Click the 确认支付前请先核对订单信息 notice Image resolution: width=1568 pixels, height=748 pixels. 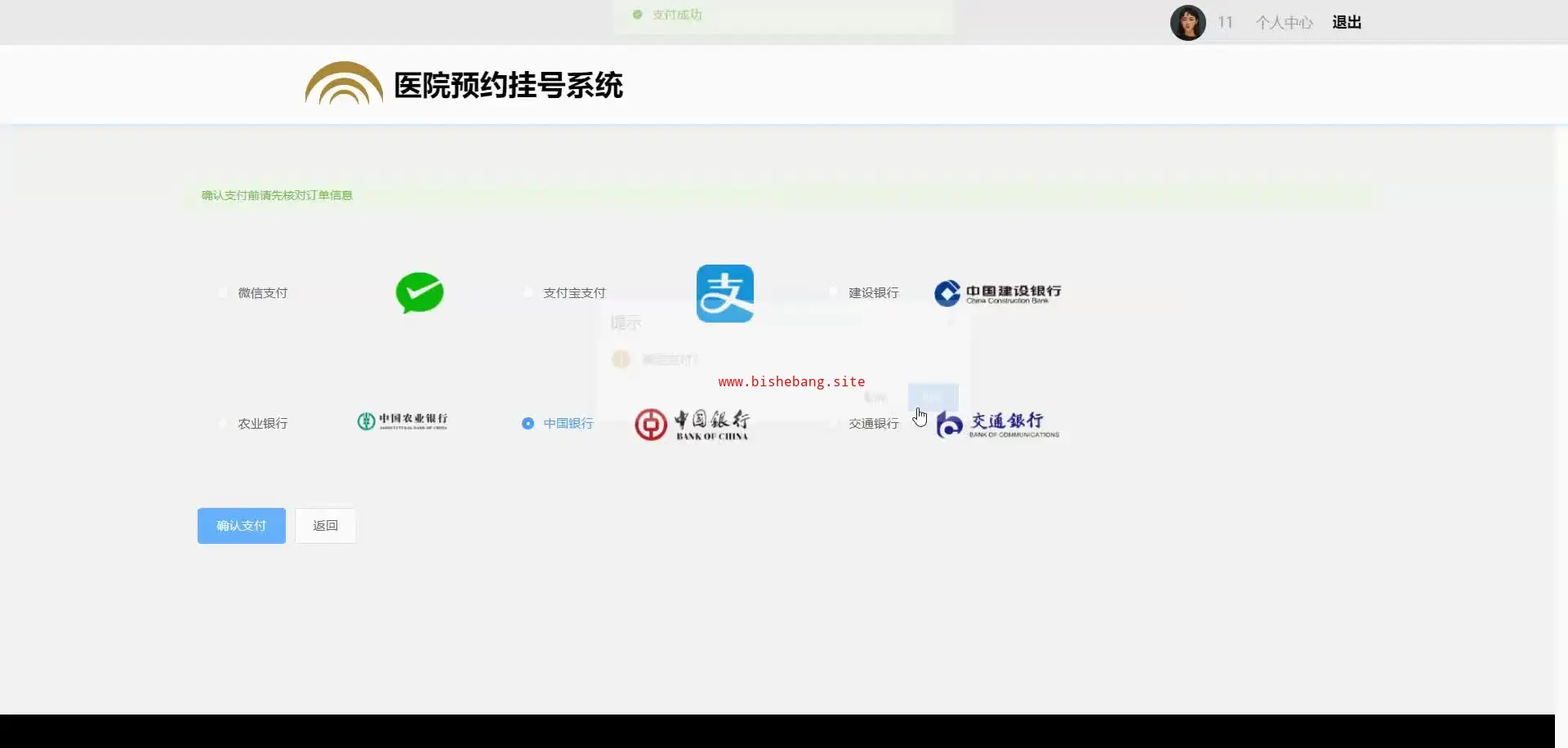tap(277, 195)
